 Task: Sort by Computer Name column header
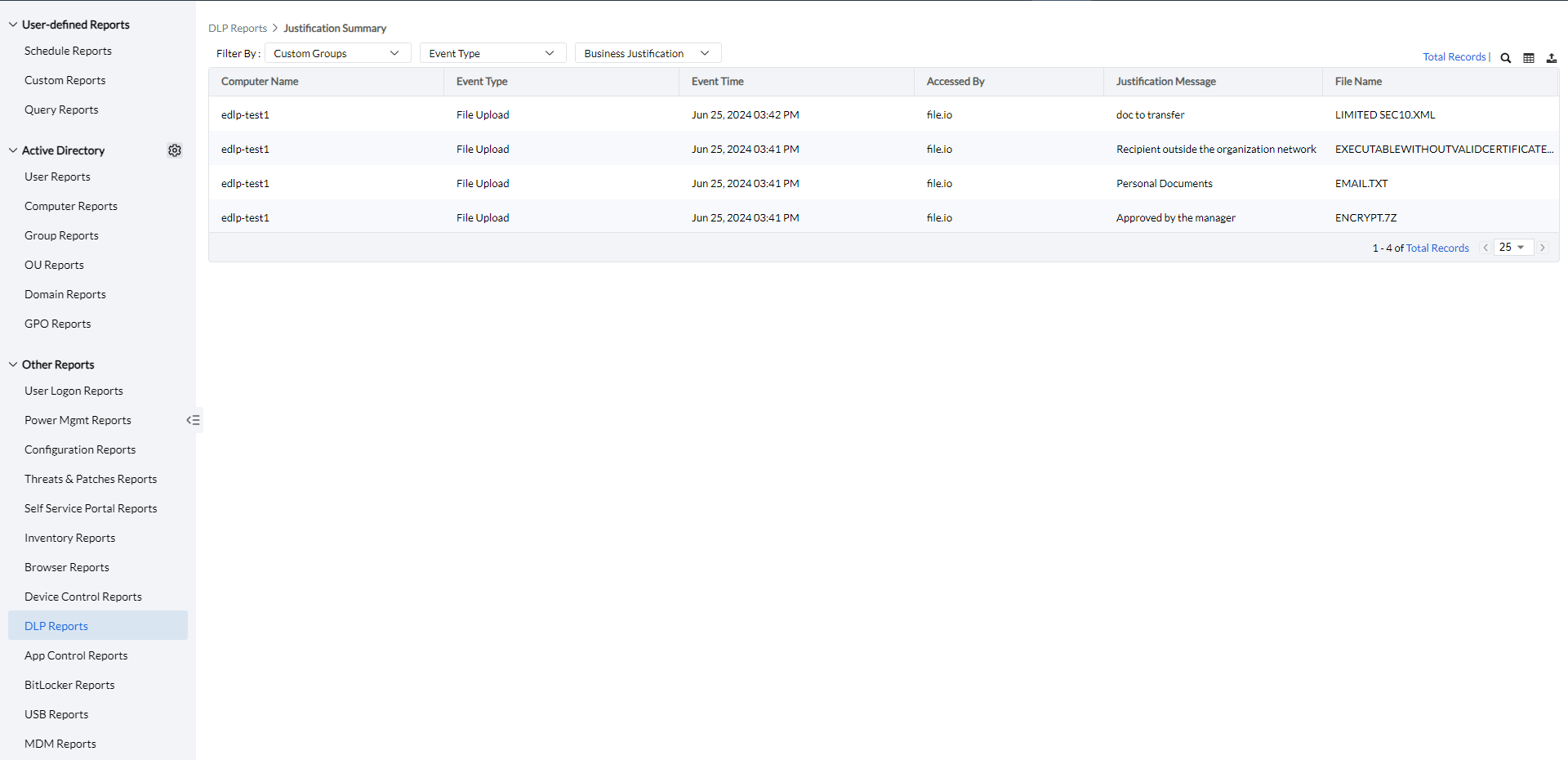tap(260, 82)
